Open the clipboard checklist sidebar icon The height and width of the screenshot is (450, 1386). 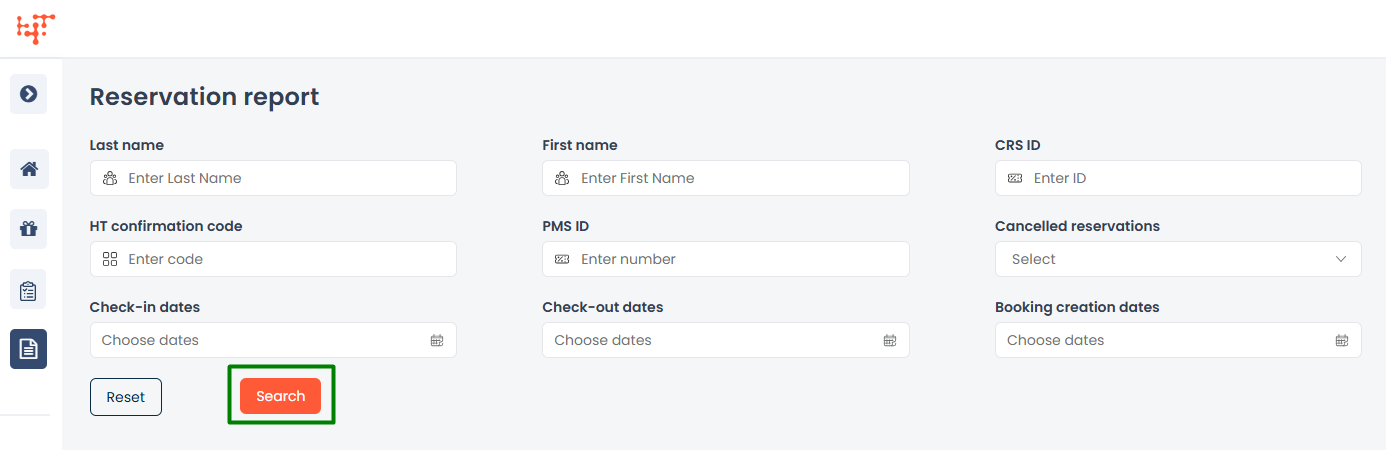tap(28, 290)
